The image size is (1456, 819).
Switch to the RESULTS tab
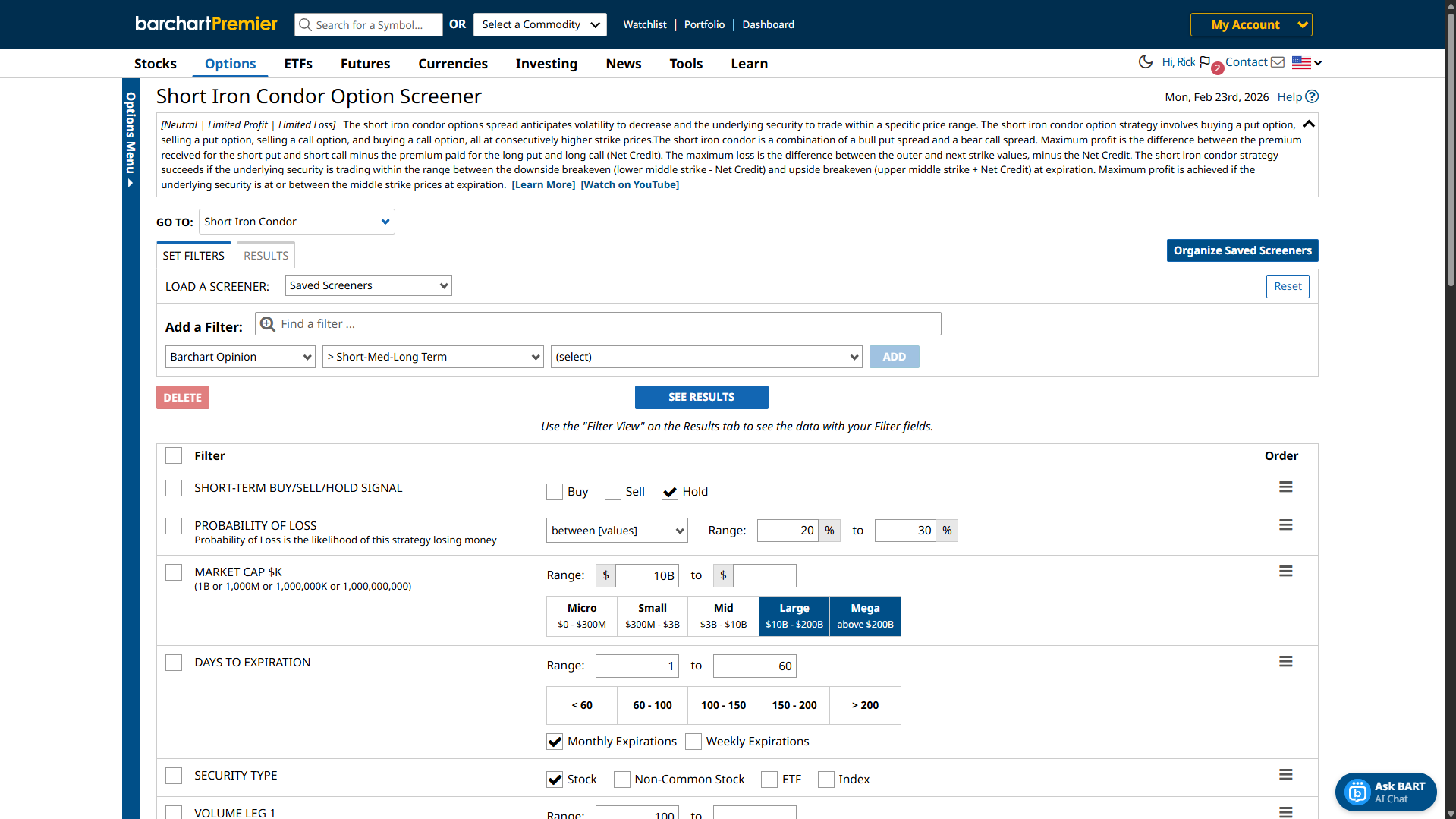[x=266, y=256]
